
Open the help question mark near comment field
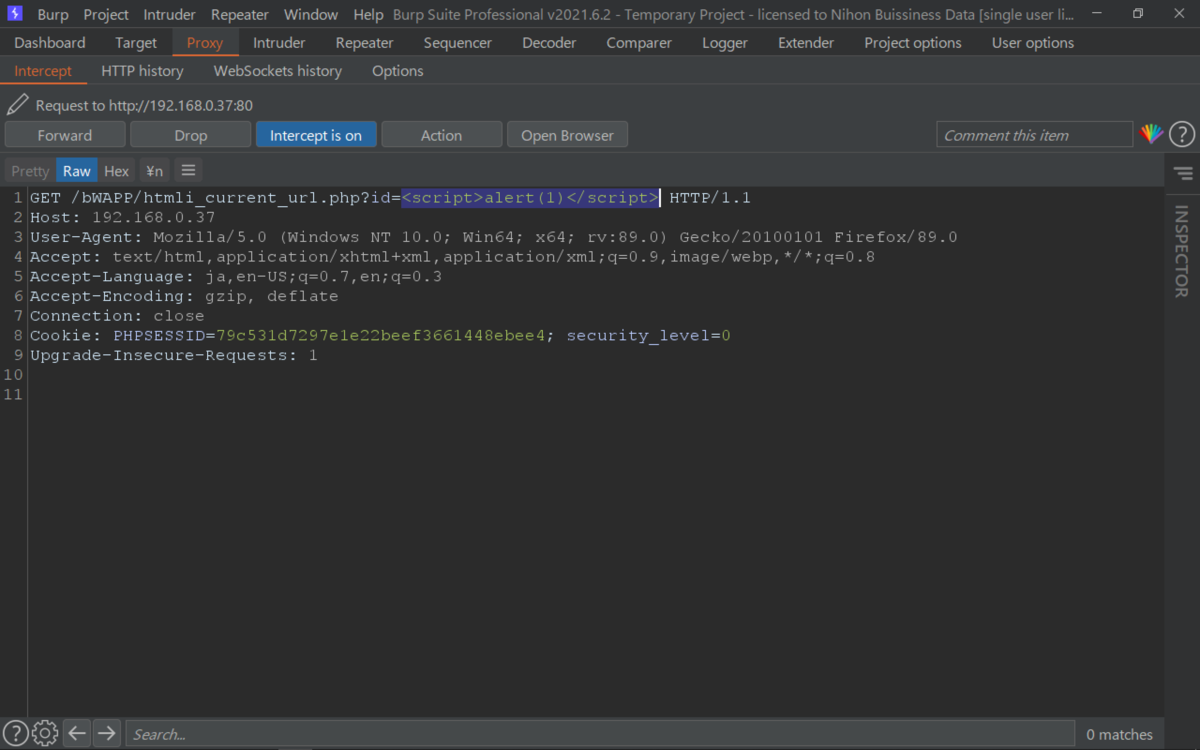coord(1182,134)
